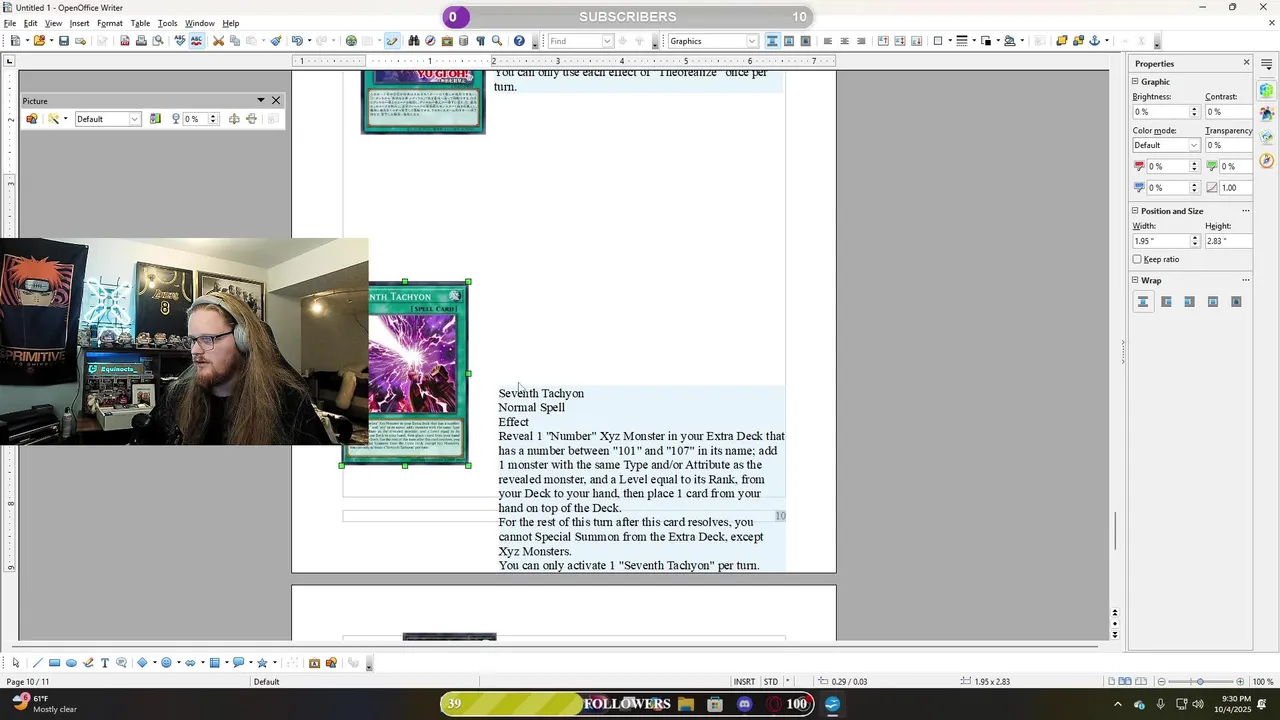
Task: Click the Clone Formatting paintbrush icon
Action: pyautogui.click(x=276, y=41)
